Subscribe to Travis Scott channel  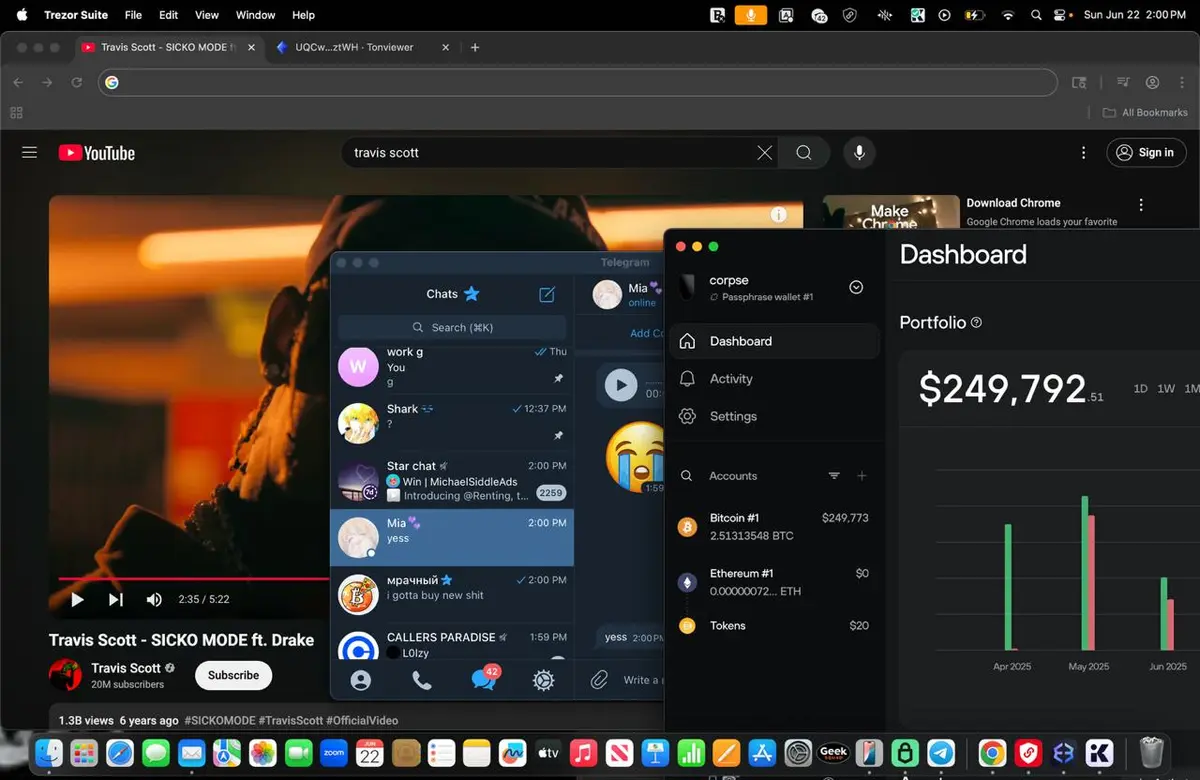[x=233, y=675]
